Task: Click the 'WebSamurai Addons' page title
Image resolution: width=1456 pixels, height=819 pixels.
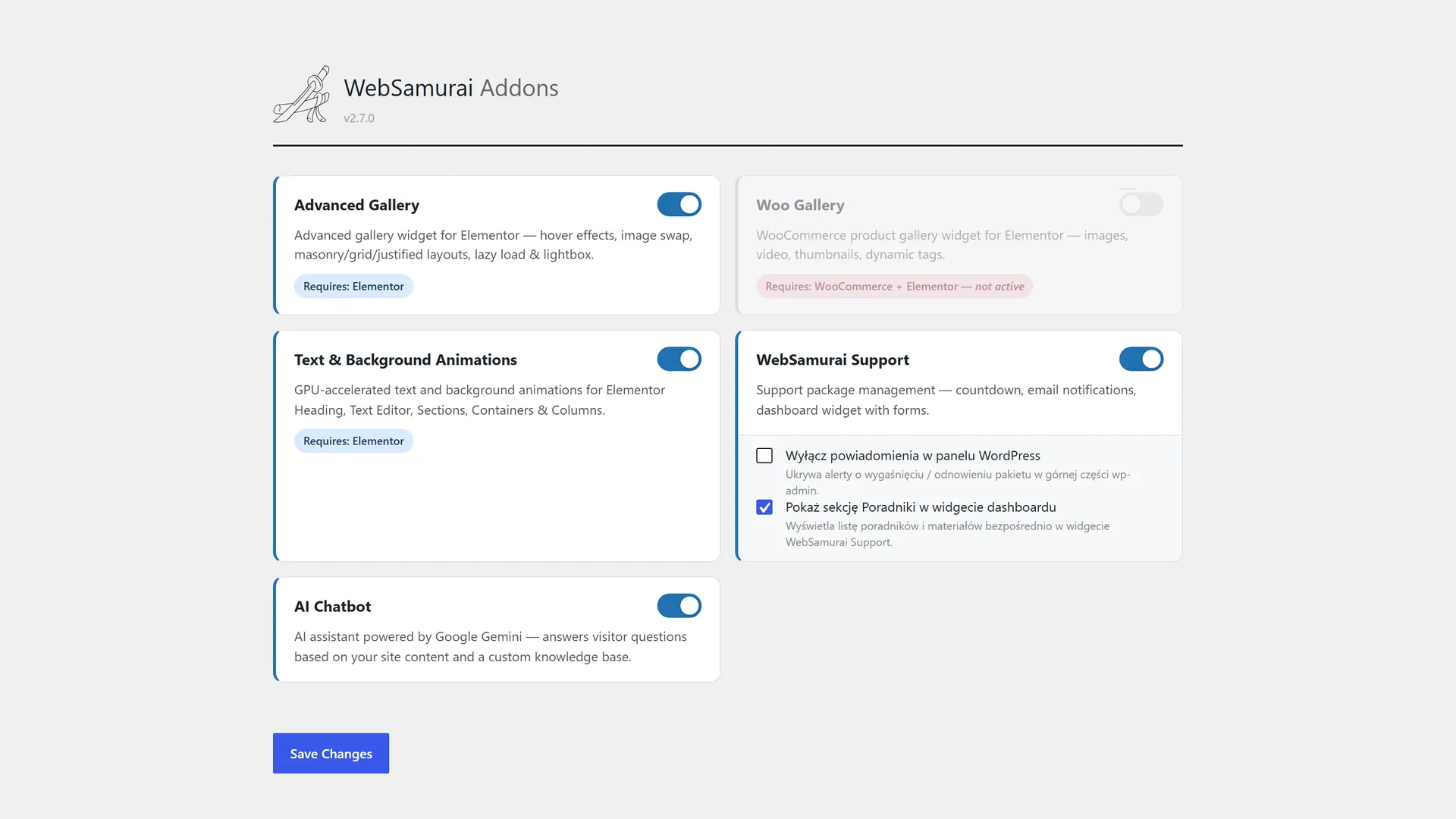Action: tap(451, 88)
